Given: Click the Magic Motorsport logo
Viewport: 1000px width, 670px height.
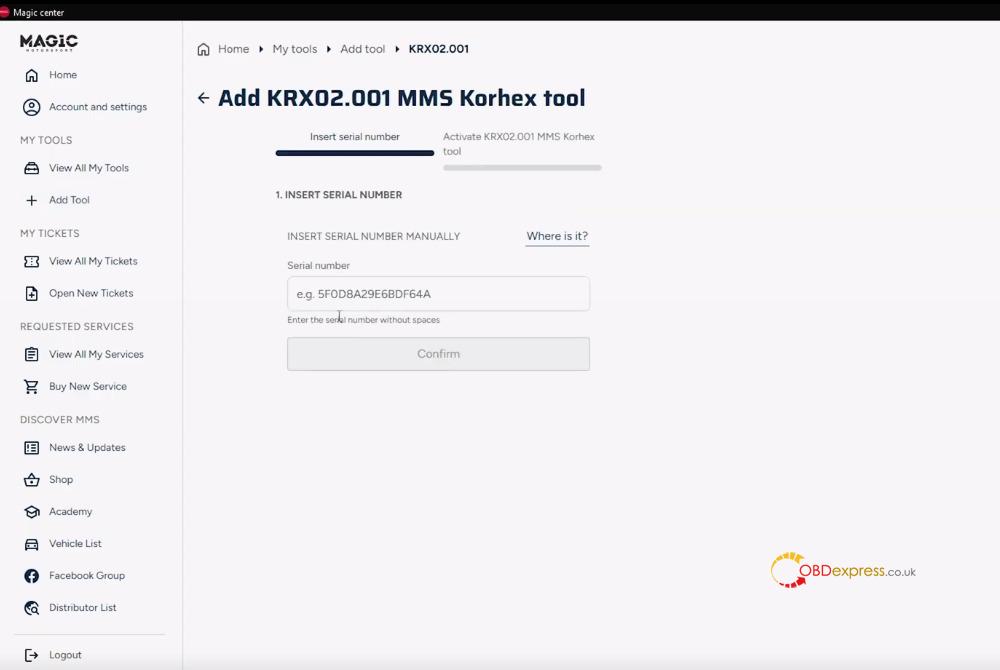Looking at the screenshot, I should (x=49, y=42).
